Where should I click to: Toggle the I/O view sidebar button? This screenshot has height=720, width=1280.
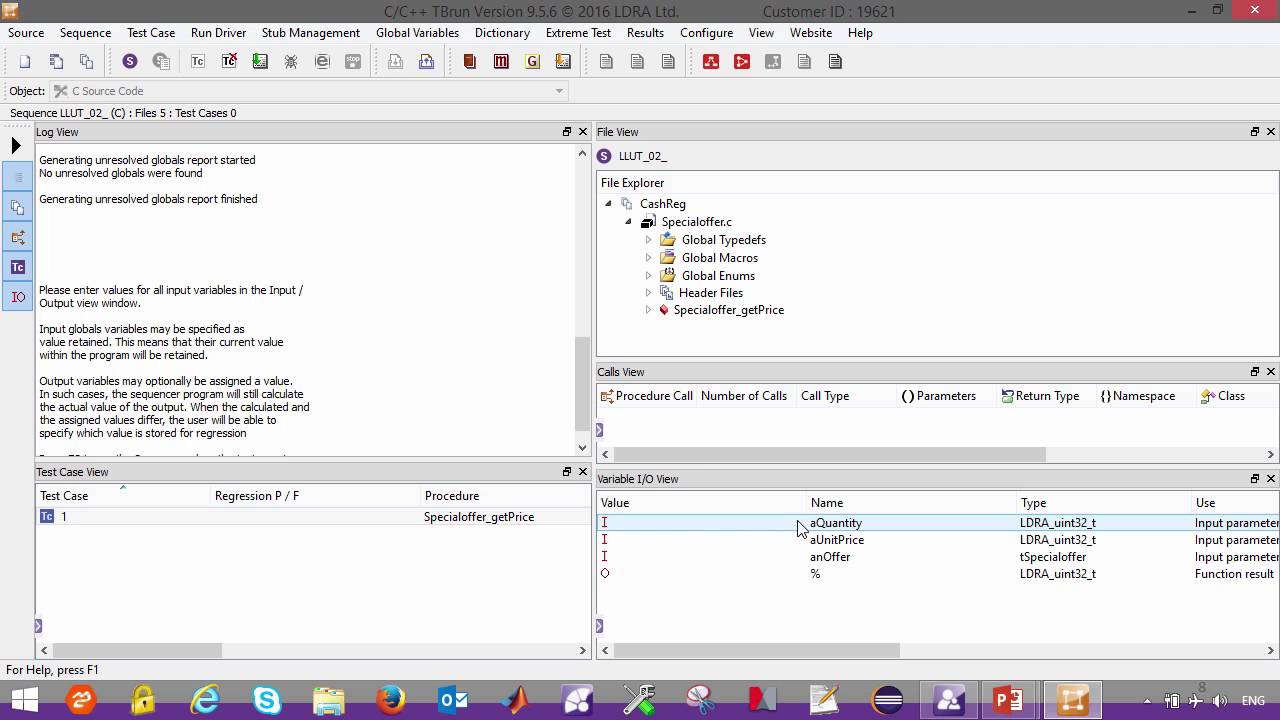point(18,297)
